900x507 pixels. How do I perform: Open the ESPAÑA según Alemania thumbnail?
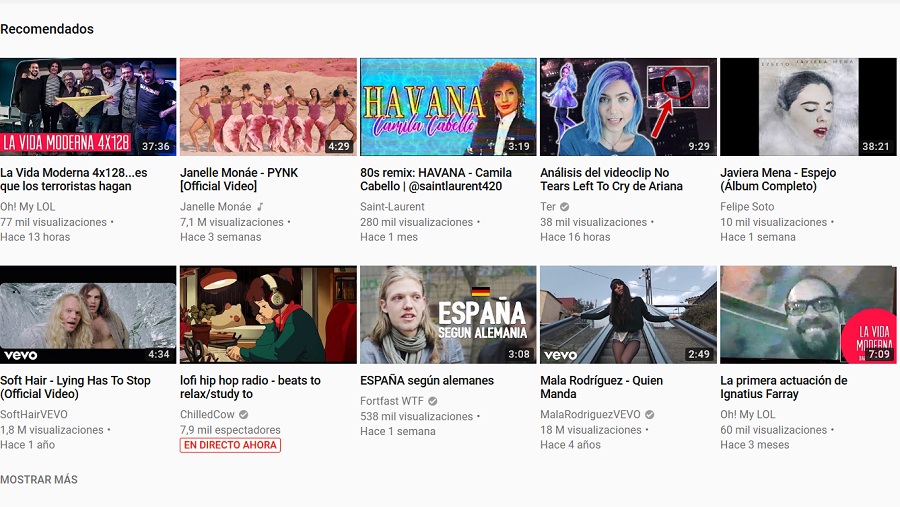pyautogui.click(x=448, y=314)
